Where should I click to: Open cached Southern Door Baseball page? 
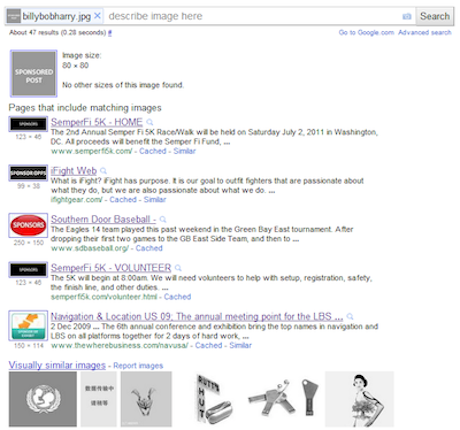tap(149, 248)
